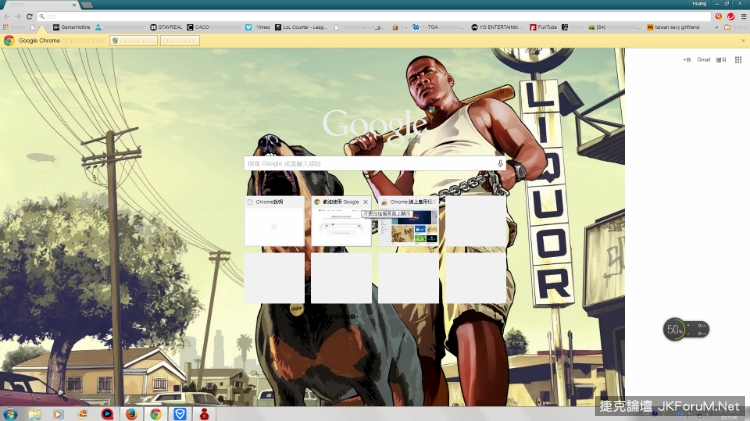Click the Chrome icon in the taskbar
This screenshot has width=750, height=421.
[x=155, y=412]
